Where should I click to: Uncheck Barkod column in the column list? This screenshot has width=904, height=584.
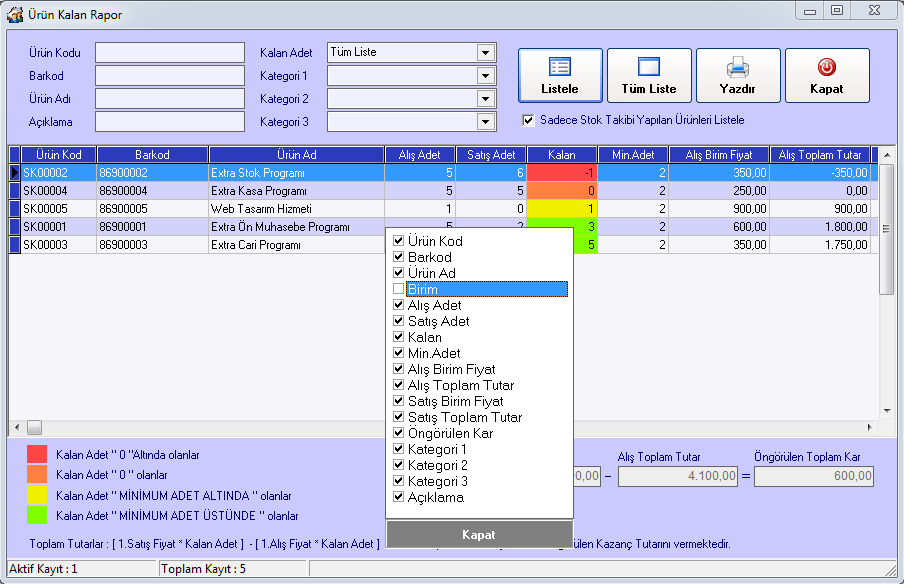[x=398, y=257]
